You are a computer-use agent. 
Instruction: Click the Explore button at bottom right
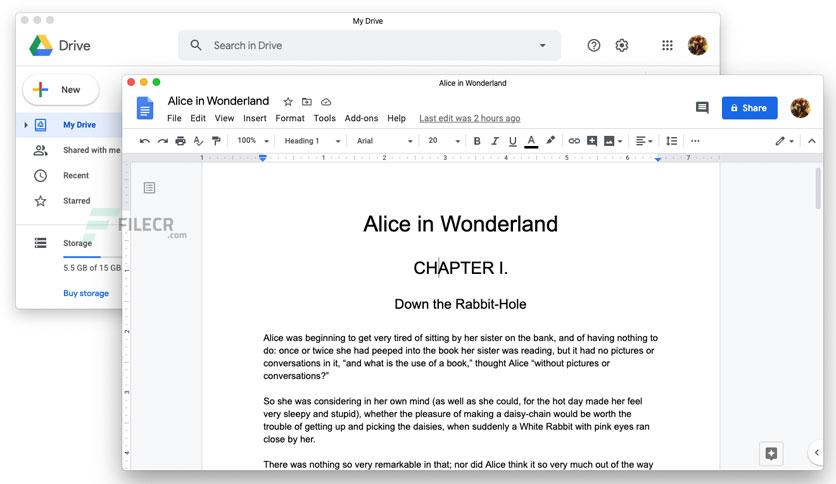(771, 454)
